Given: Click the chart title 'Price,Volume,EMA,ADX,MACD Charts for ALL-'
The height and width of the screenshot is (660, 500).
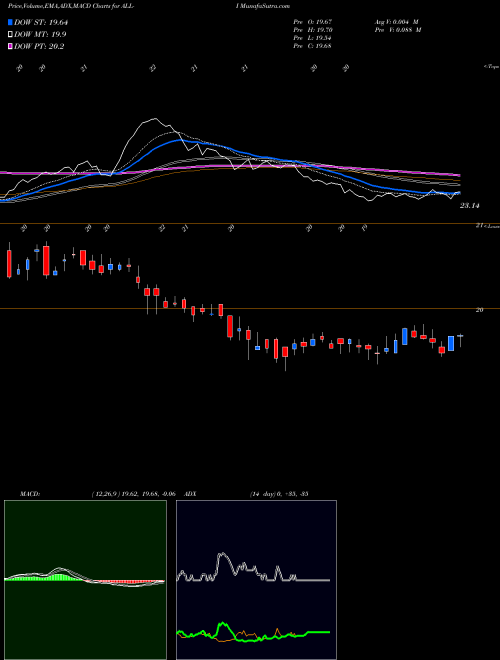Looking at the screenshot, I should pos(71,6).
